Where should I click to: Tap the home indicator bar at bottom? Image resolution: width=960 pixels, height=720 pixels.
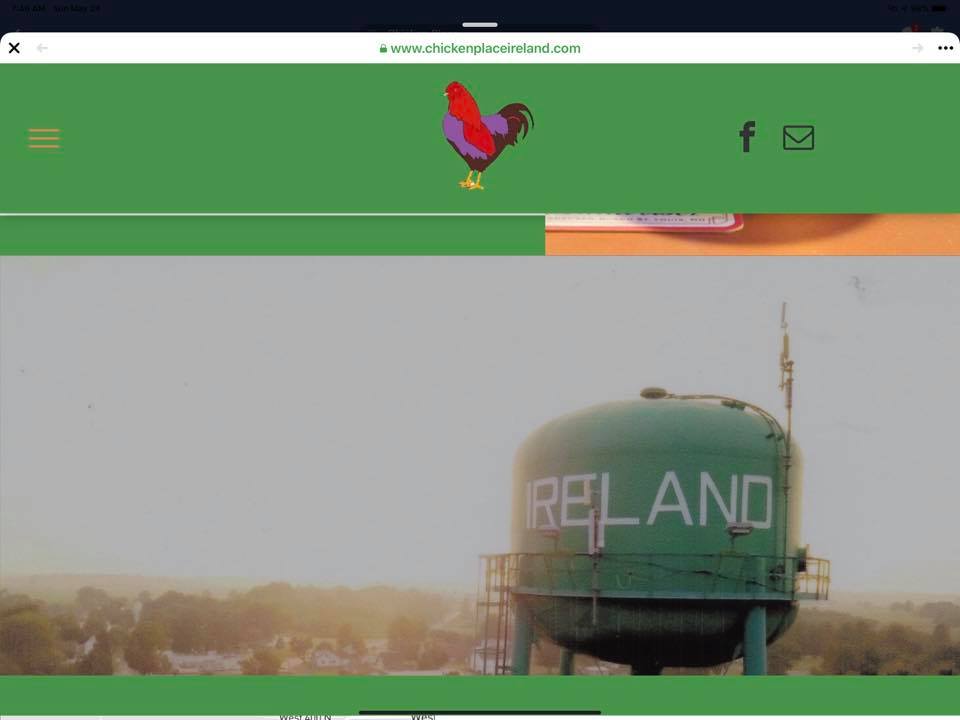pyautogui.click(x=480, y=713)
